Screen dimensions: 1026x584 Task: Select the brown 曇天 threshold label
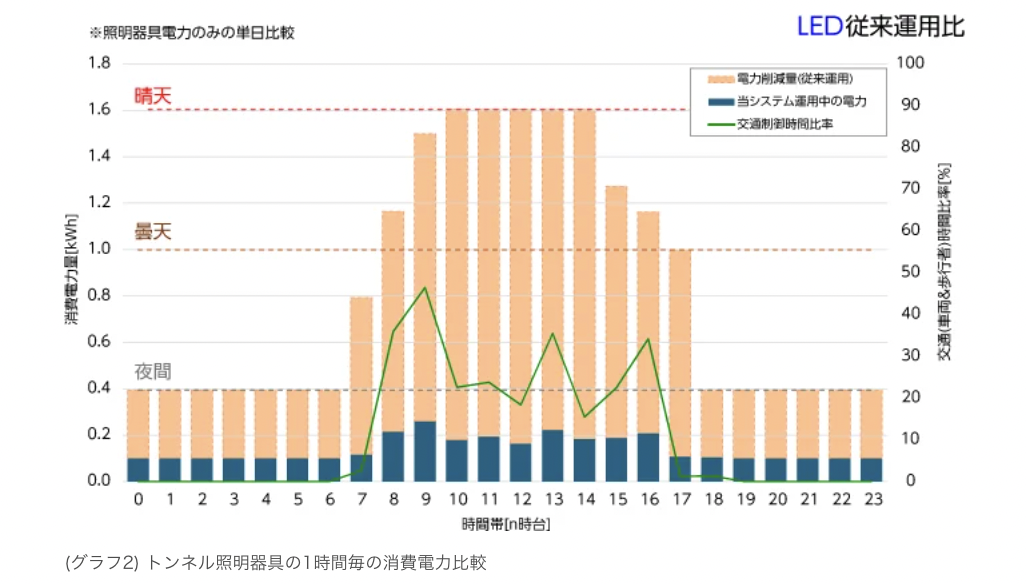point(153,232)
